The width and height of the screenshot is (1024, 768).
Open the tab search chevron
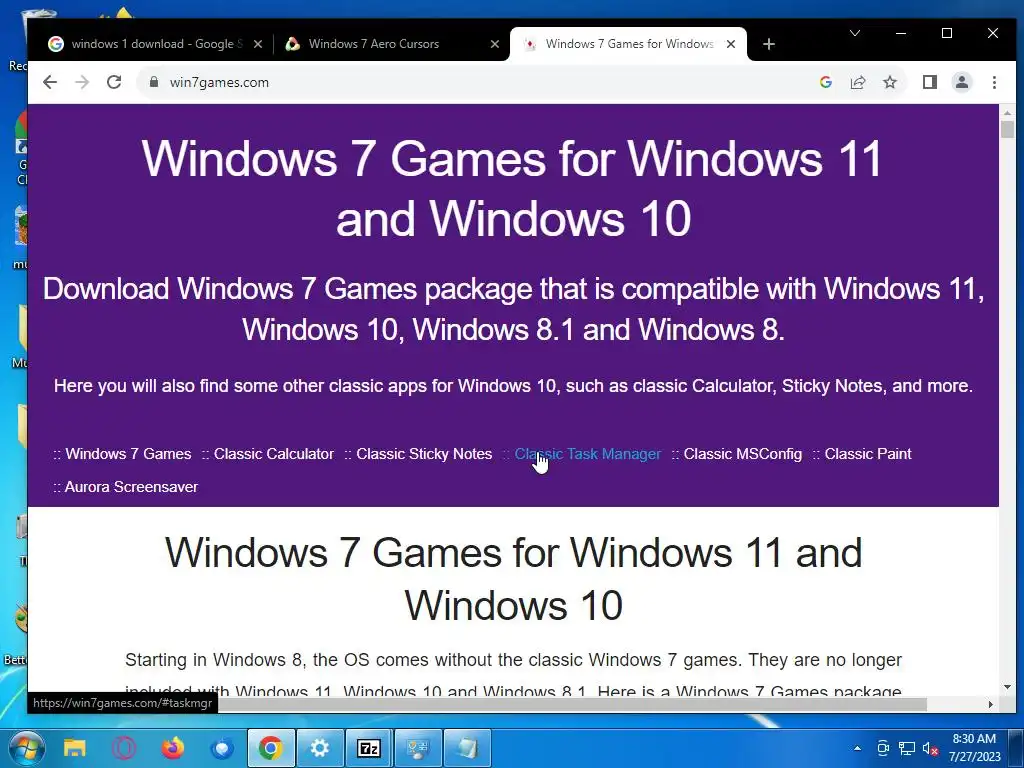(854, 33)
